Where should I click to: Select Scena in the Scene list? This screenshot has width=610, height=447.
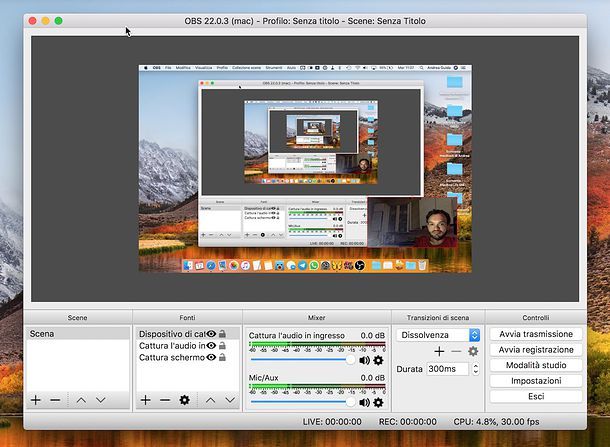[x=78, y=334]
